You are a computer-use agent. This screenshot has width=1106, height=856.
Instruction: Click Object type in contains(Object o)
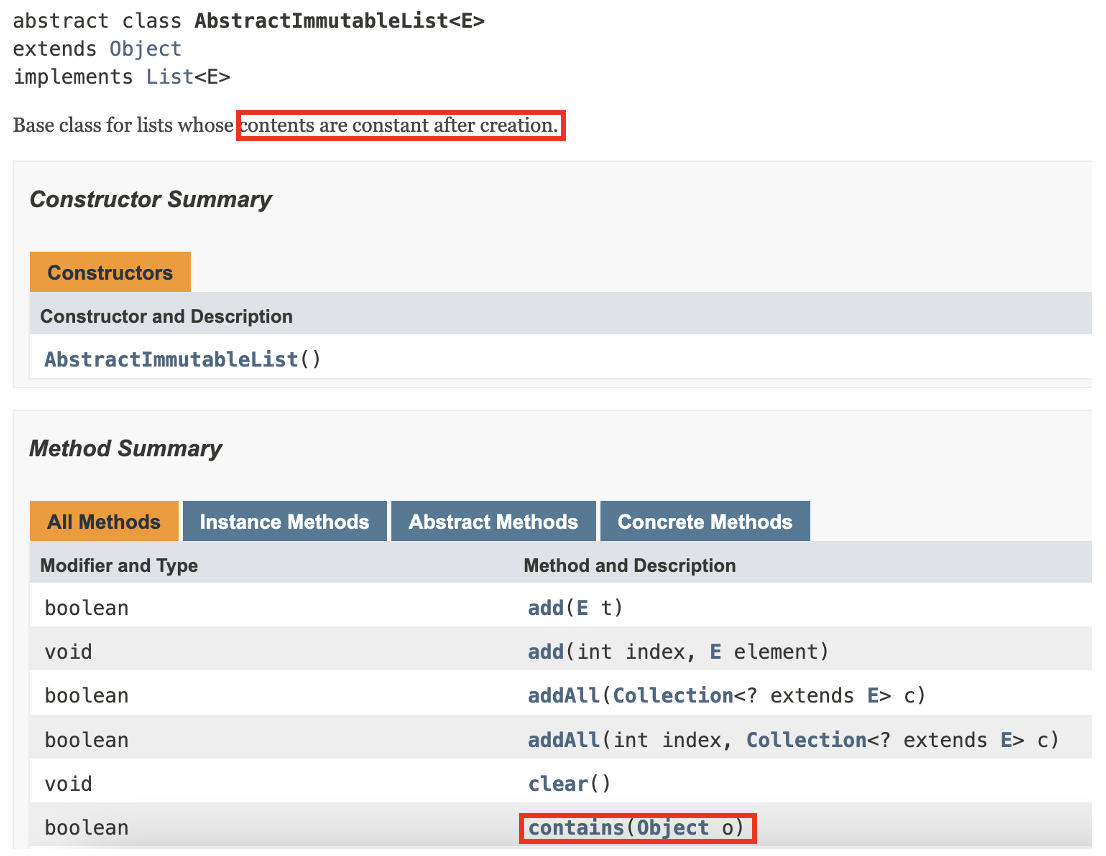coord(673,828)
